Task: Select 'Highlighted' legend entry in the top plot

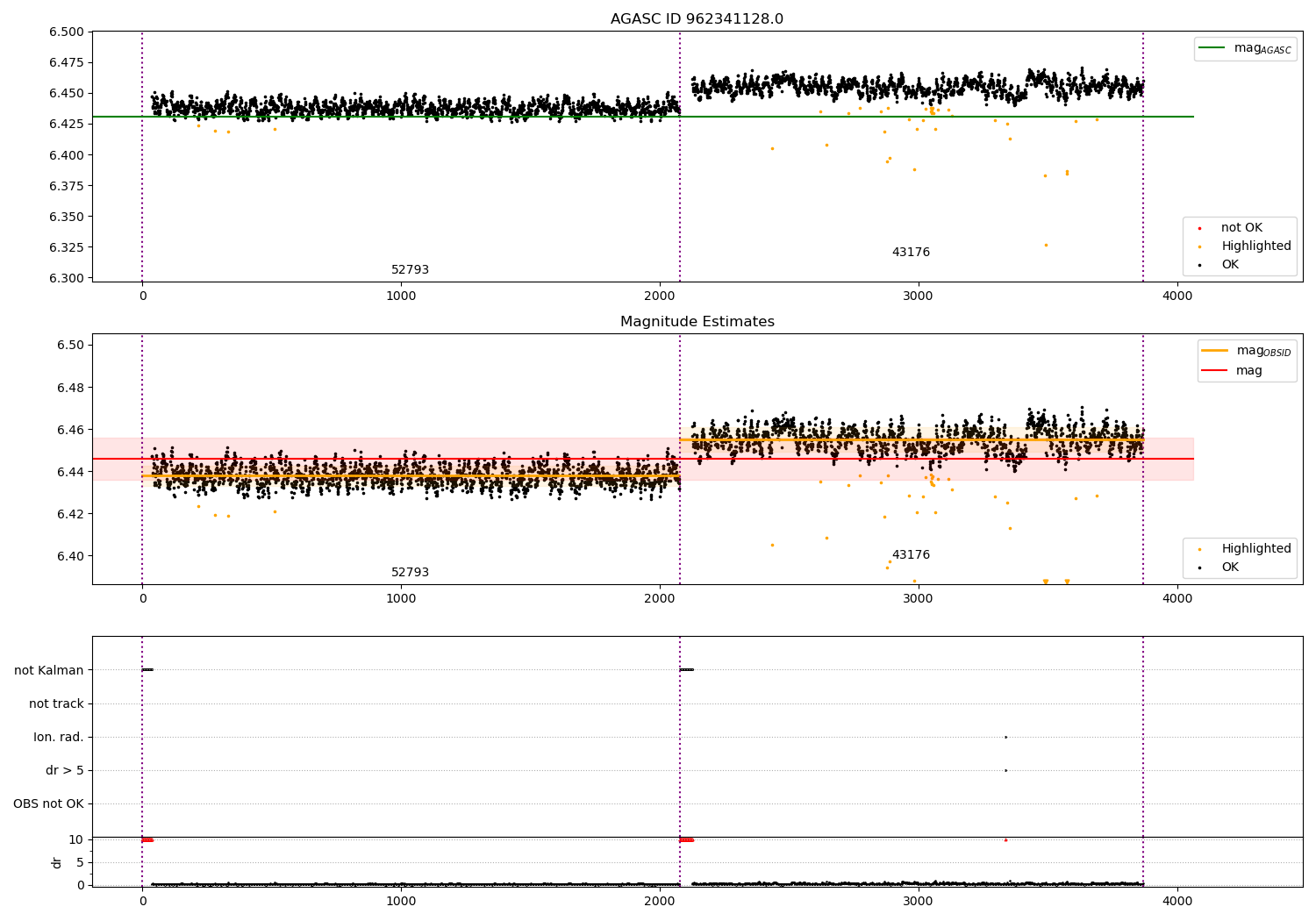Action: [1245, 246]
